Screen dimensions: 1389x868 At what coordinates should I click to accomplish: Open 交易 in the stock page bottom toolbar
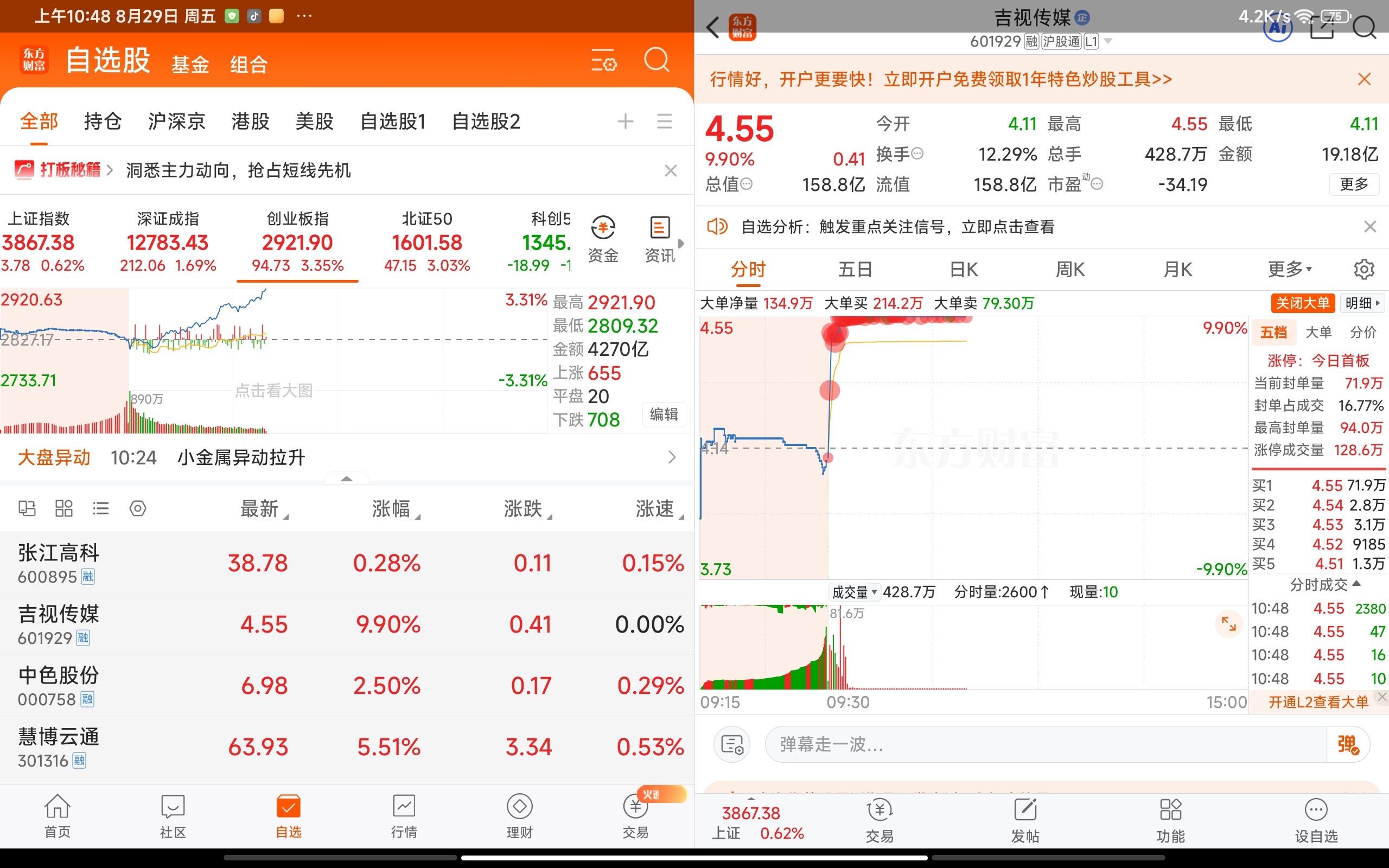(x=880, y=820)
